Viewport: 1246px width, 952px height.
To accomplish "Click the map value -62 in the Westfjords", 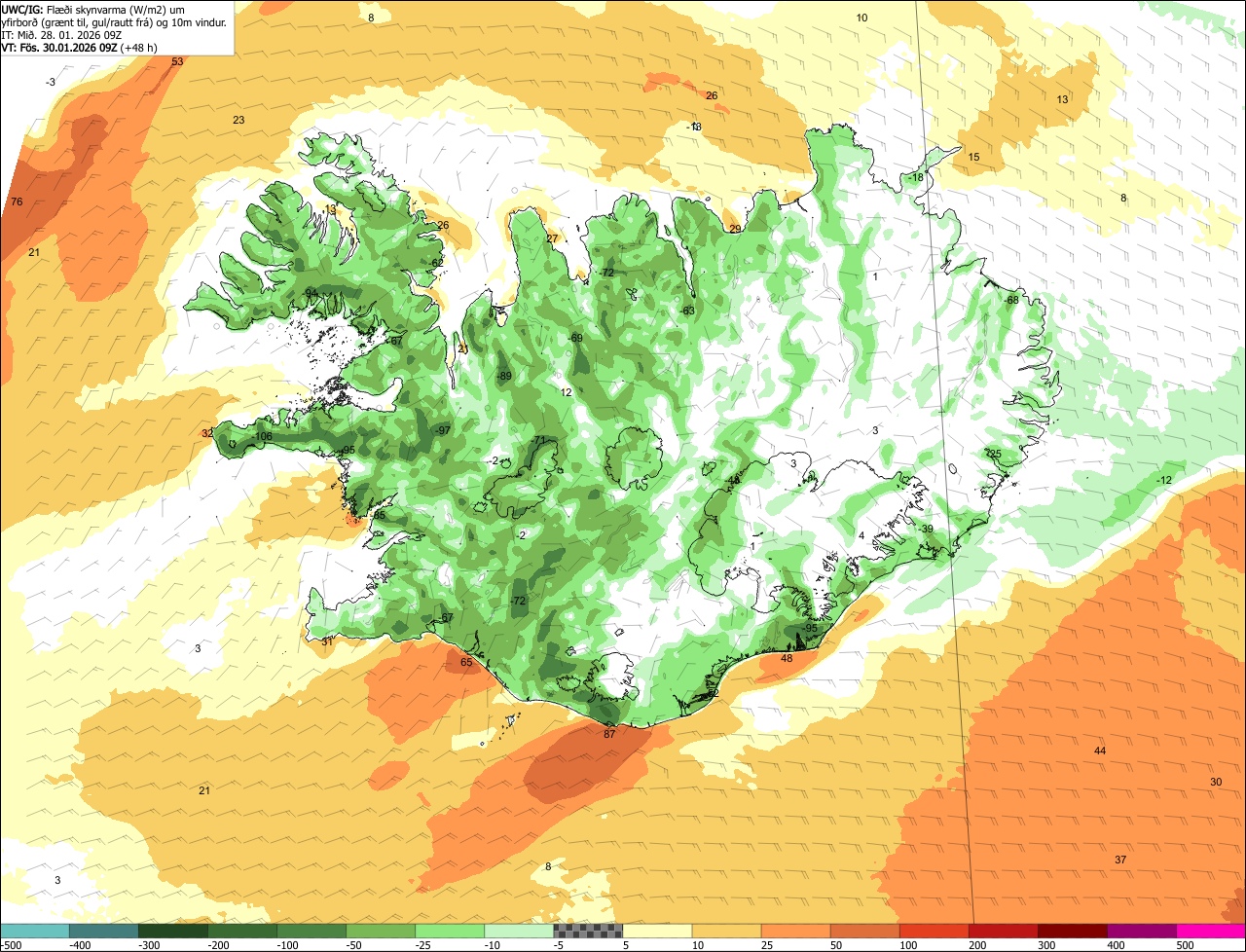I will click(x=435, y=263).
